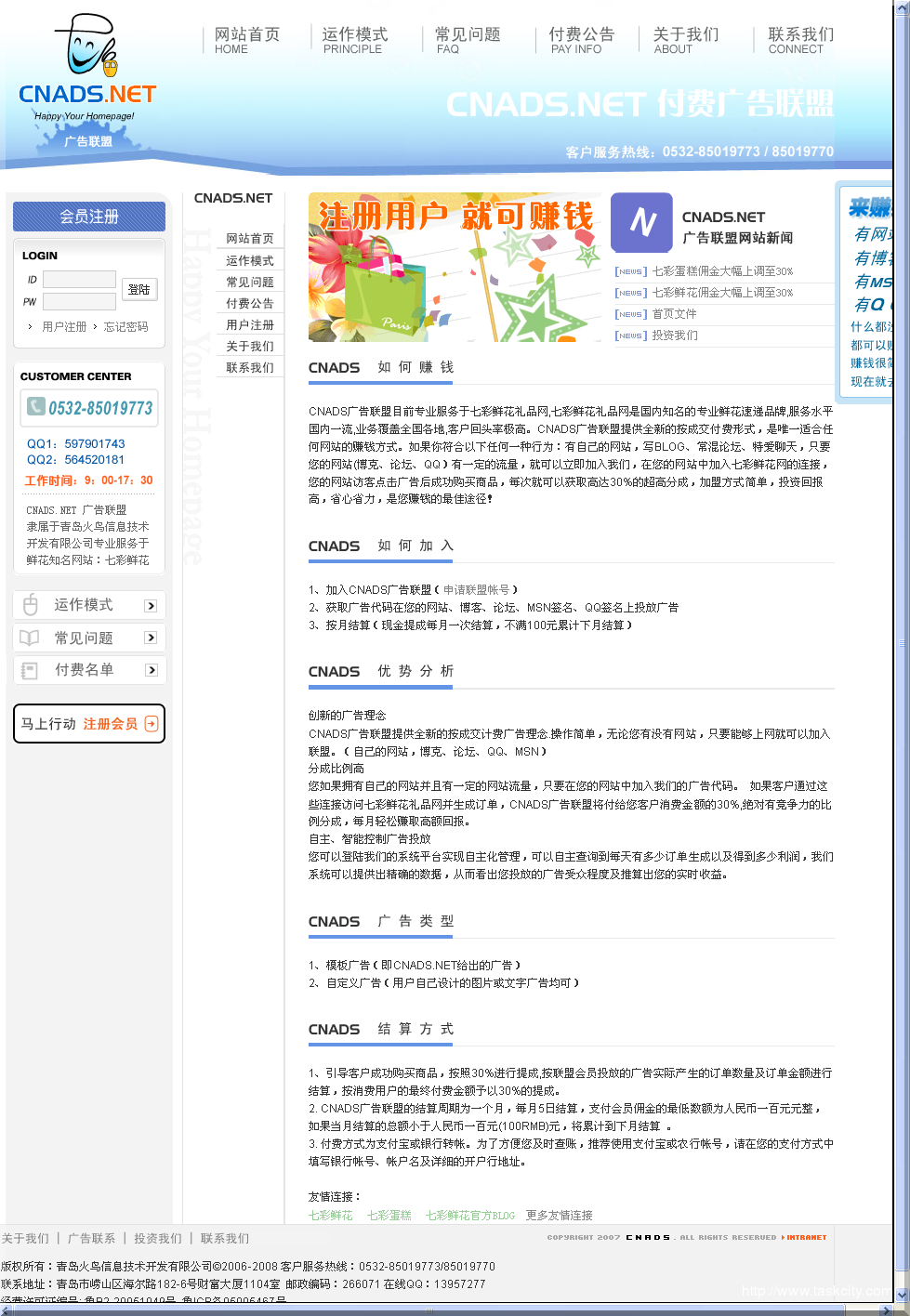Expand the 常见问题 panel via its arrow
Screen dimensions: 910x1316
pos(150,638)
